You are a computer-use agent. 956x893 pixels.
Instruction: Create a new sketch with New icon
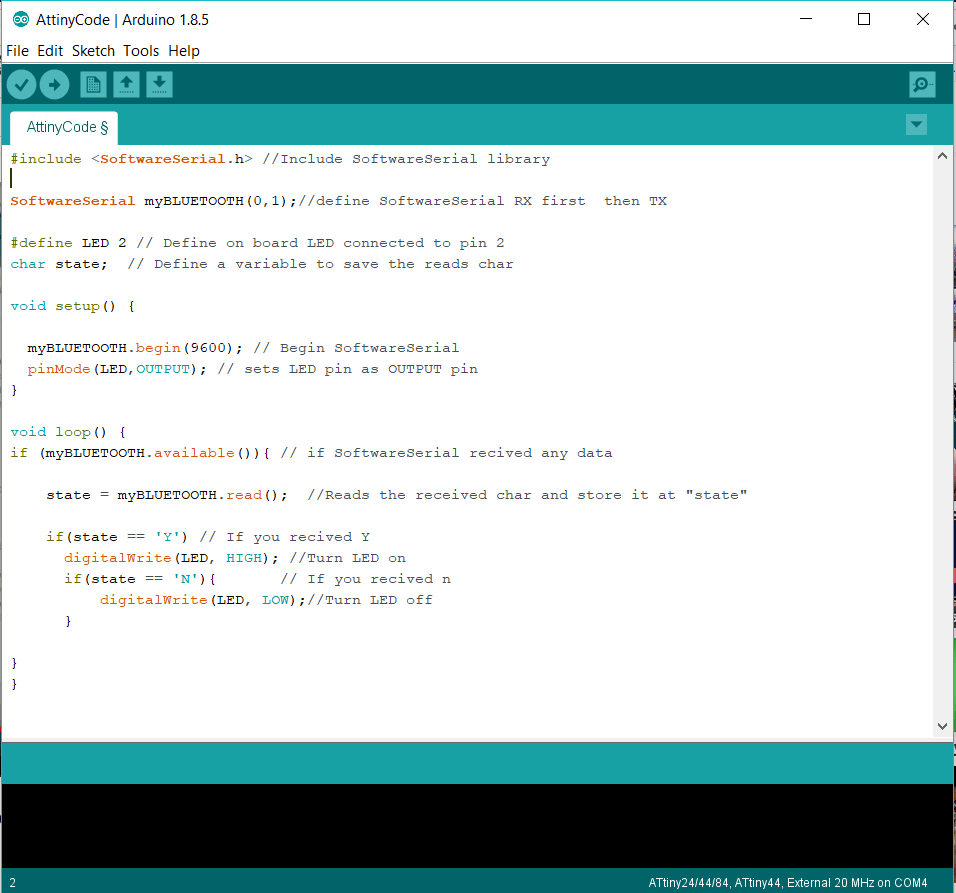93,85
